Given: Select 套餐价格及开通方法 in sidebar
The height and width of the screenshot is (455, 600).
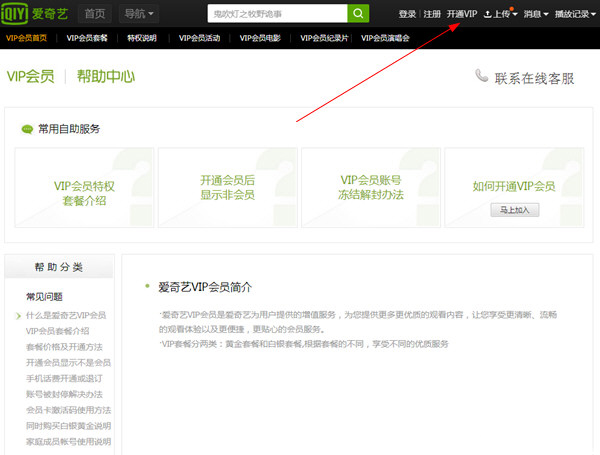Looking at the screenshot, I should [x=64, y=347].
